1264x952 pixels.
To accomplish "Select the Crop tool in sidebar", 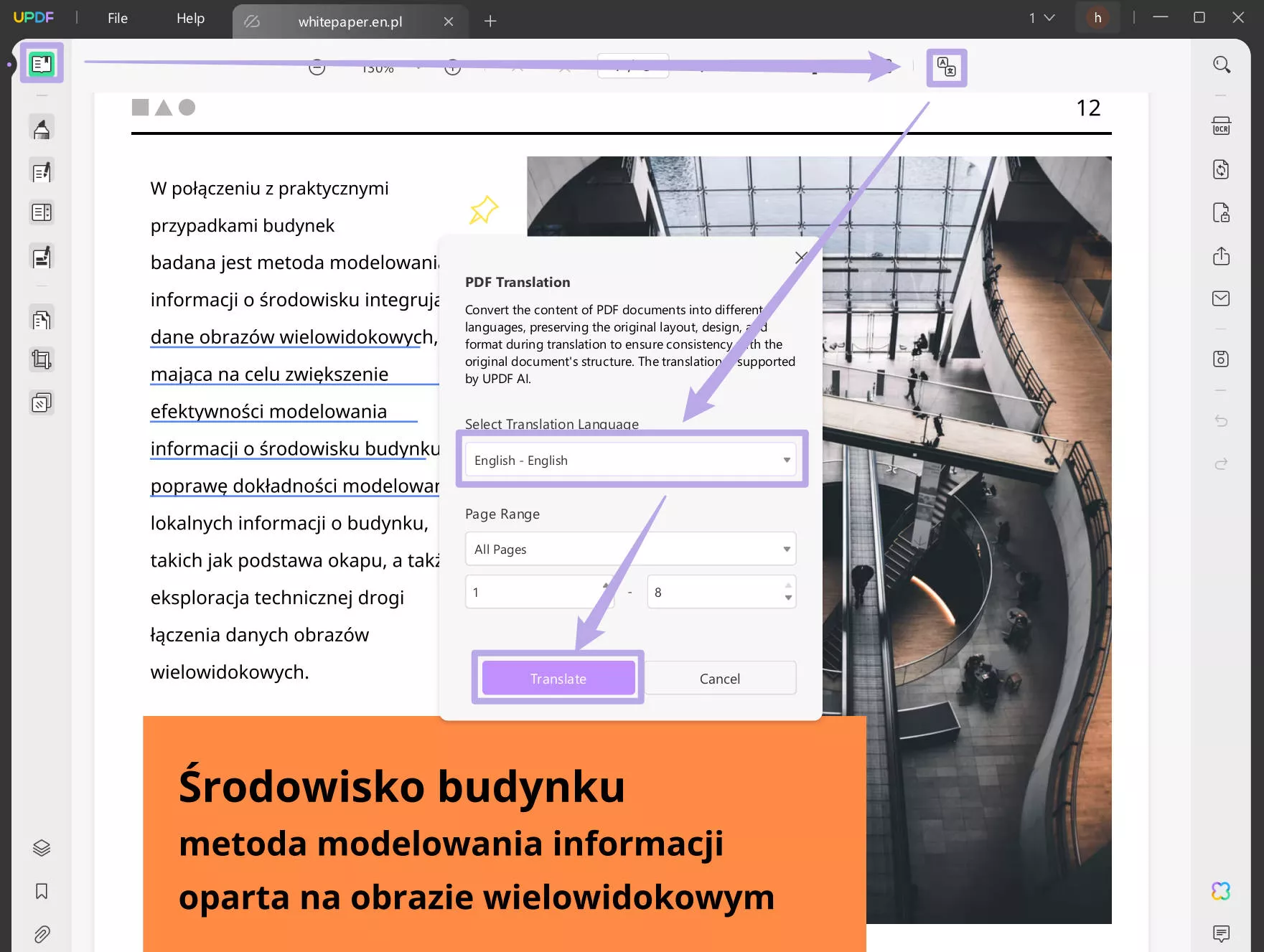I will (41, 359).
